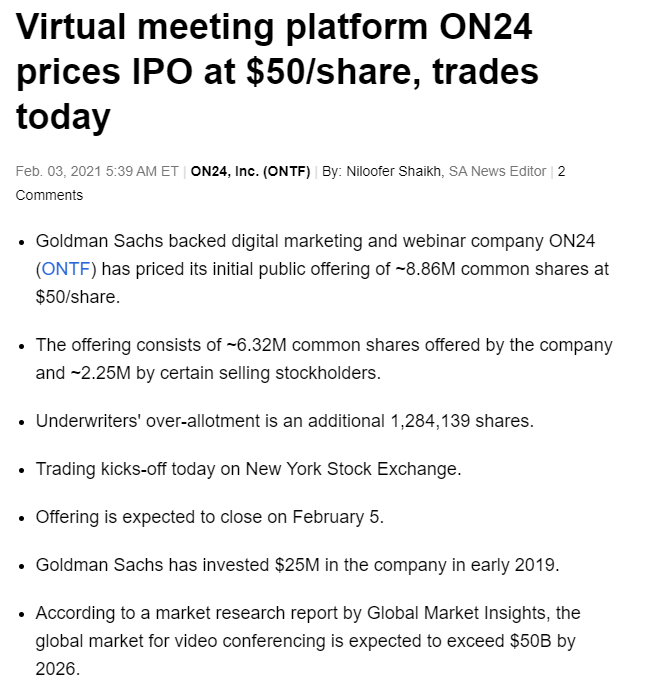647x692 pixels.
Task: Click the year 2026 ending the article
Action: click(x=55, y=669)
